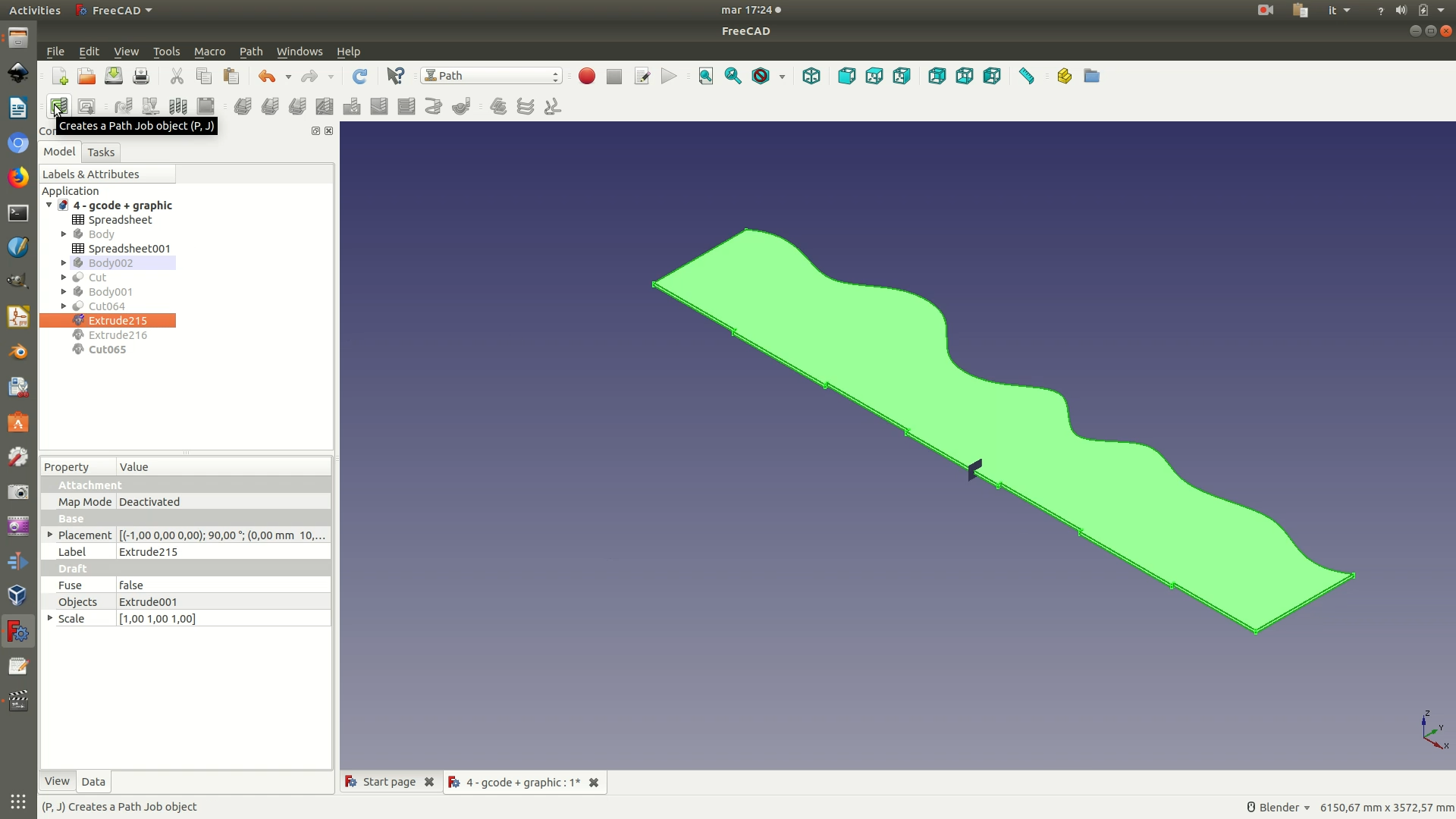Open the Path workbench selector dropdown
Screen dimensions: 1456x819
[x=491, y=76]
